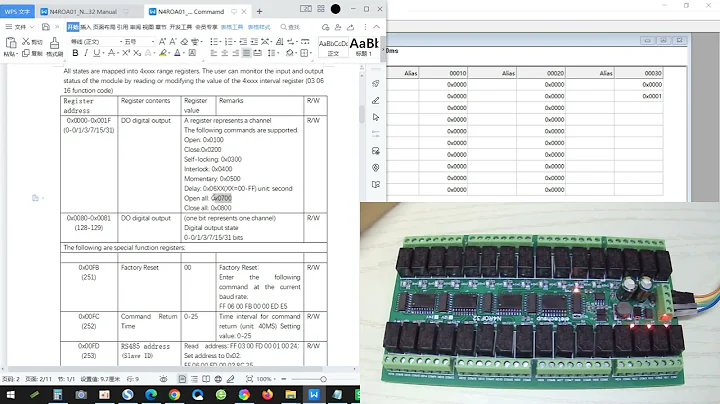Click the Cut (剪切) scissors icon
Viewport: 720px width, 404px height.
(26, 41)
